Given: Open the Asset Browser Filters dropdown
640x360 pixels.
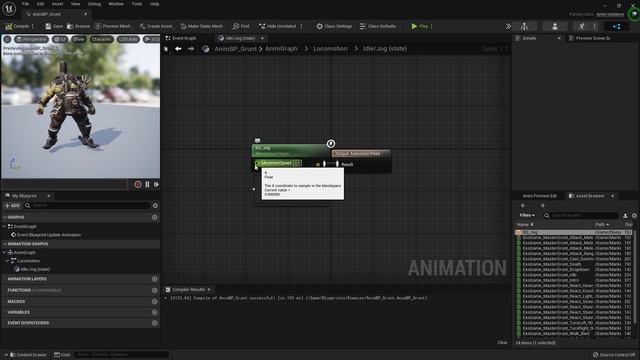Looking at the screenshot, I should [527, 215].
